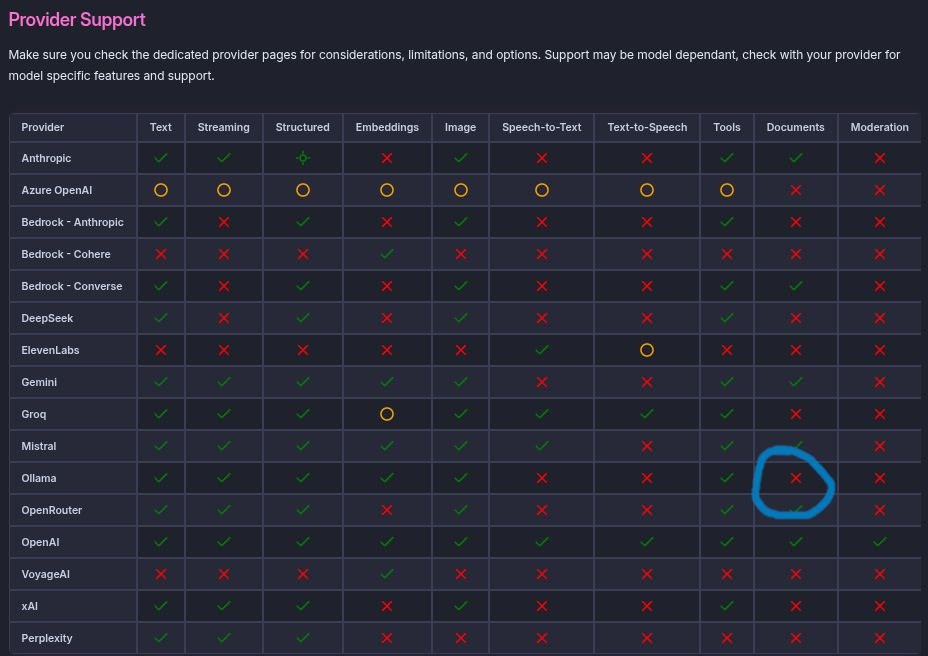
Task: Click the green check for VoyageAI Embeddings
Action: [x=386, y=574]
